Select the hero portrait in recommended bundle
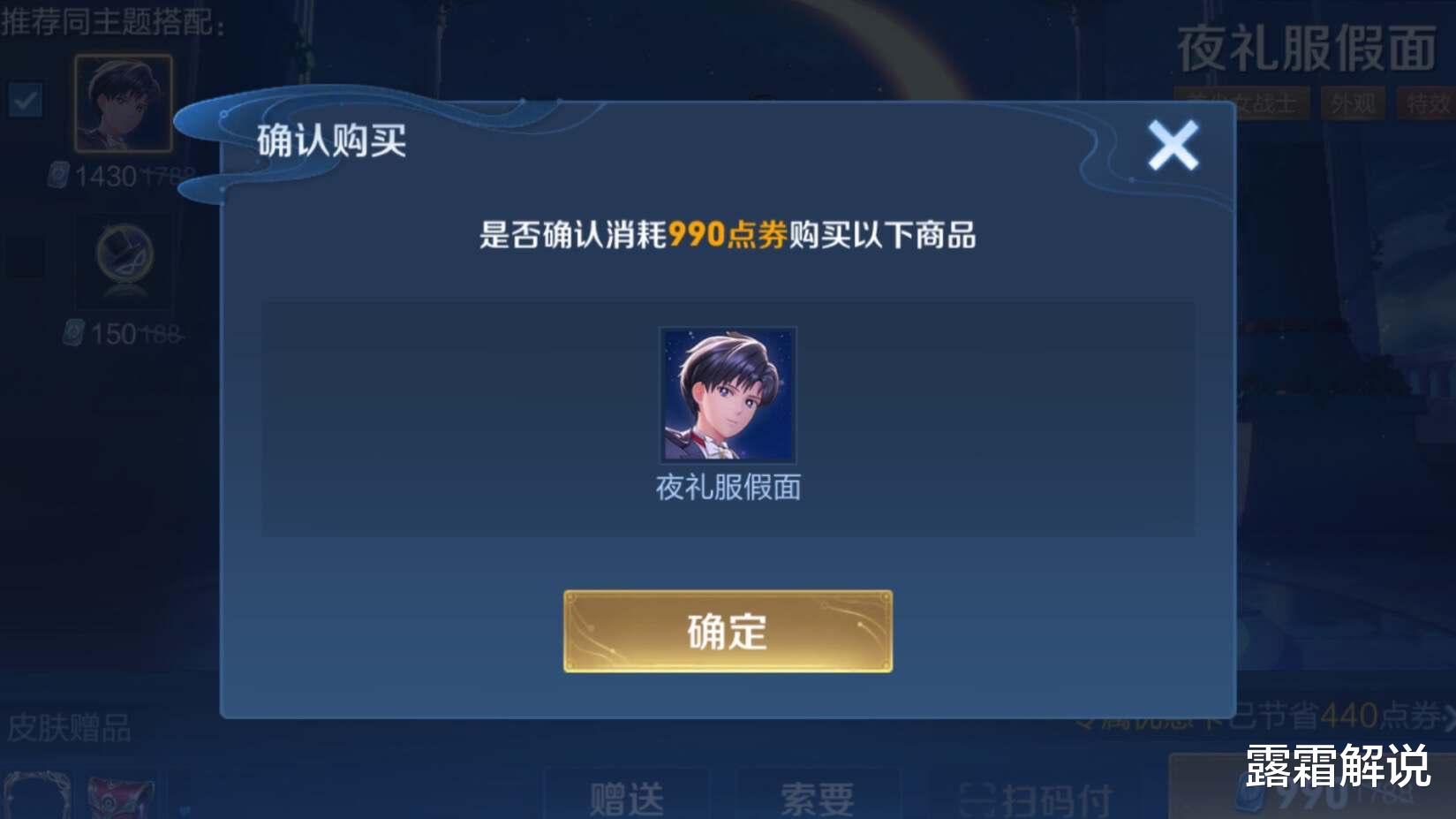The width and height of the screenshot is (1456, 819). (x=124, y=103)
